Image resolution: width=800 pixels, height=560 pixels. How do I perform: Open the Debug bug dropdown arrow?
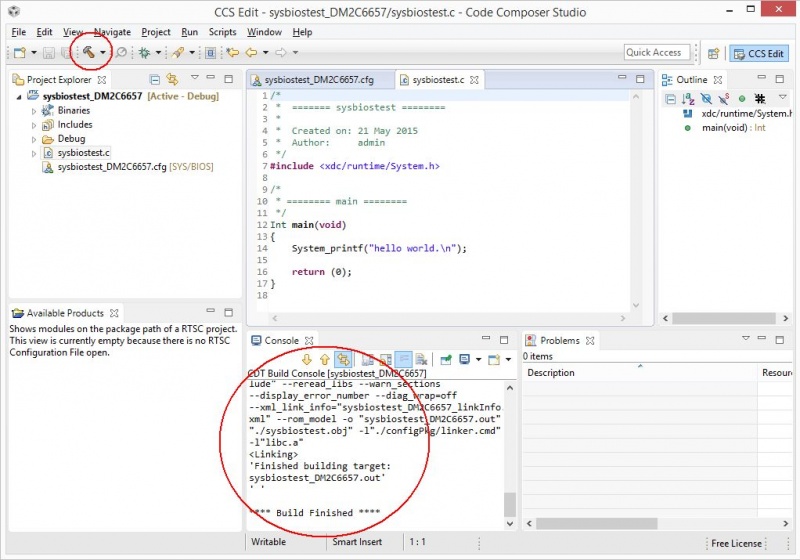pyautogui.click(x=158, y=53)
